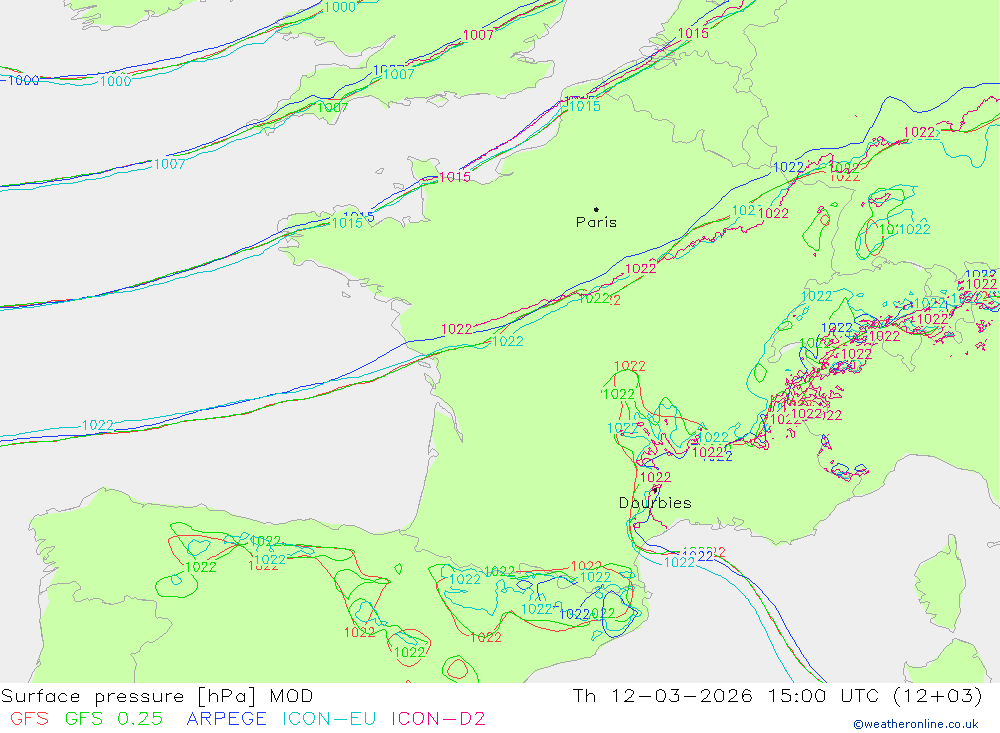Click the cyan 1022 label over Atlantic
The width and height of the screenshot is (1000, 733).
(98, 425)
